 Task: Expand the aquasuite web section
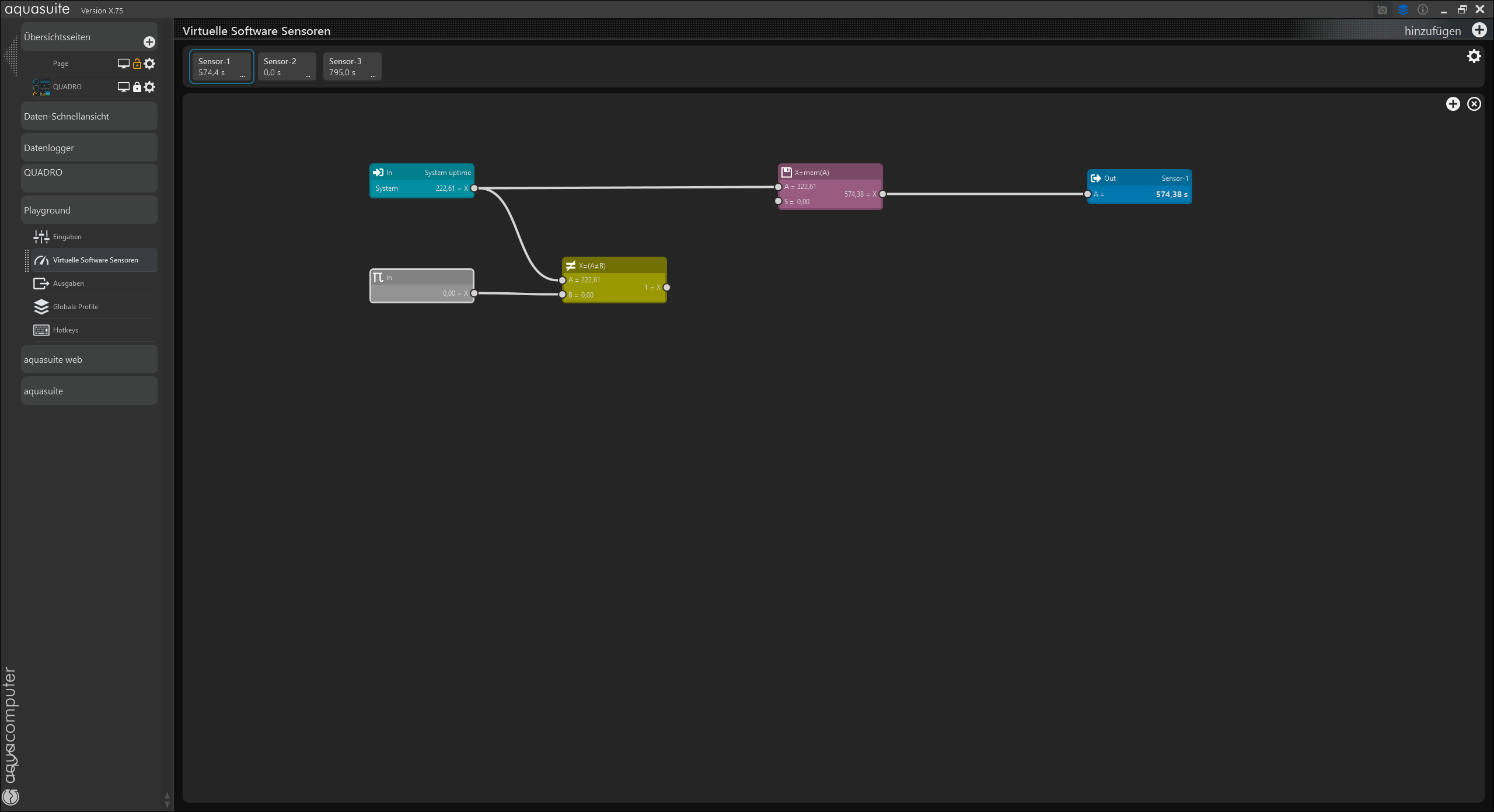point(89,359)
